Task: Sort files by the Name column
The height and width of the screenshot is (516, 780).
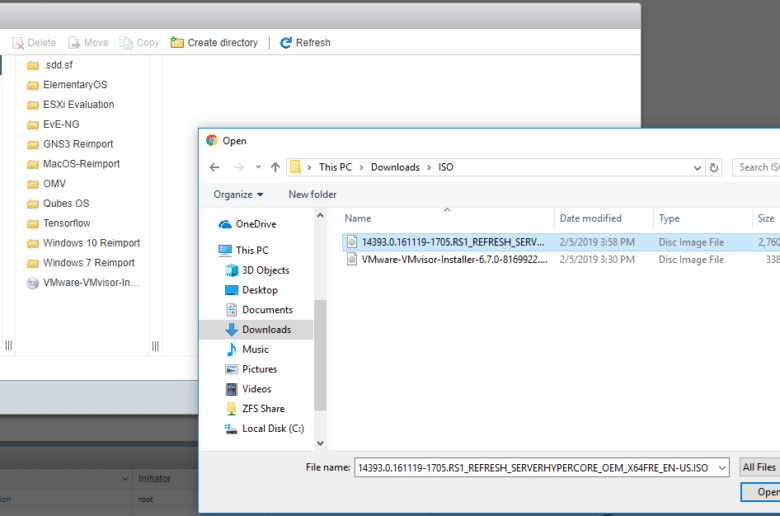Action: pos(448,218)
